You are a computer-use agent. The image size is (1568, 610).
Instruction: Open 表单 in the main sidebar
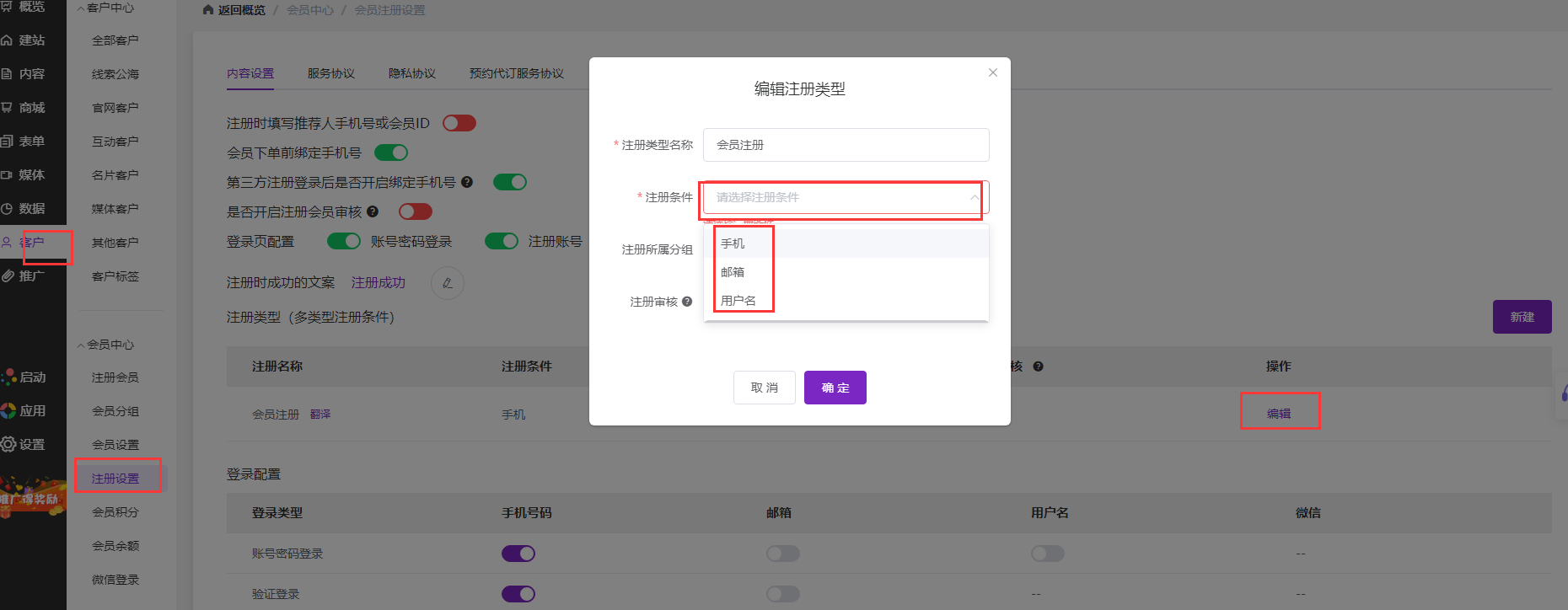24,142
